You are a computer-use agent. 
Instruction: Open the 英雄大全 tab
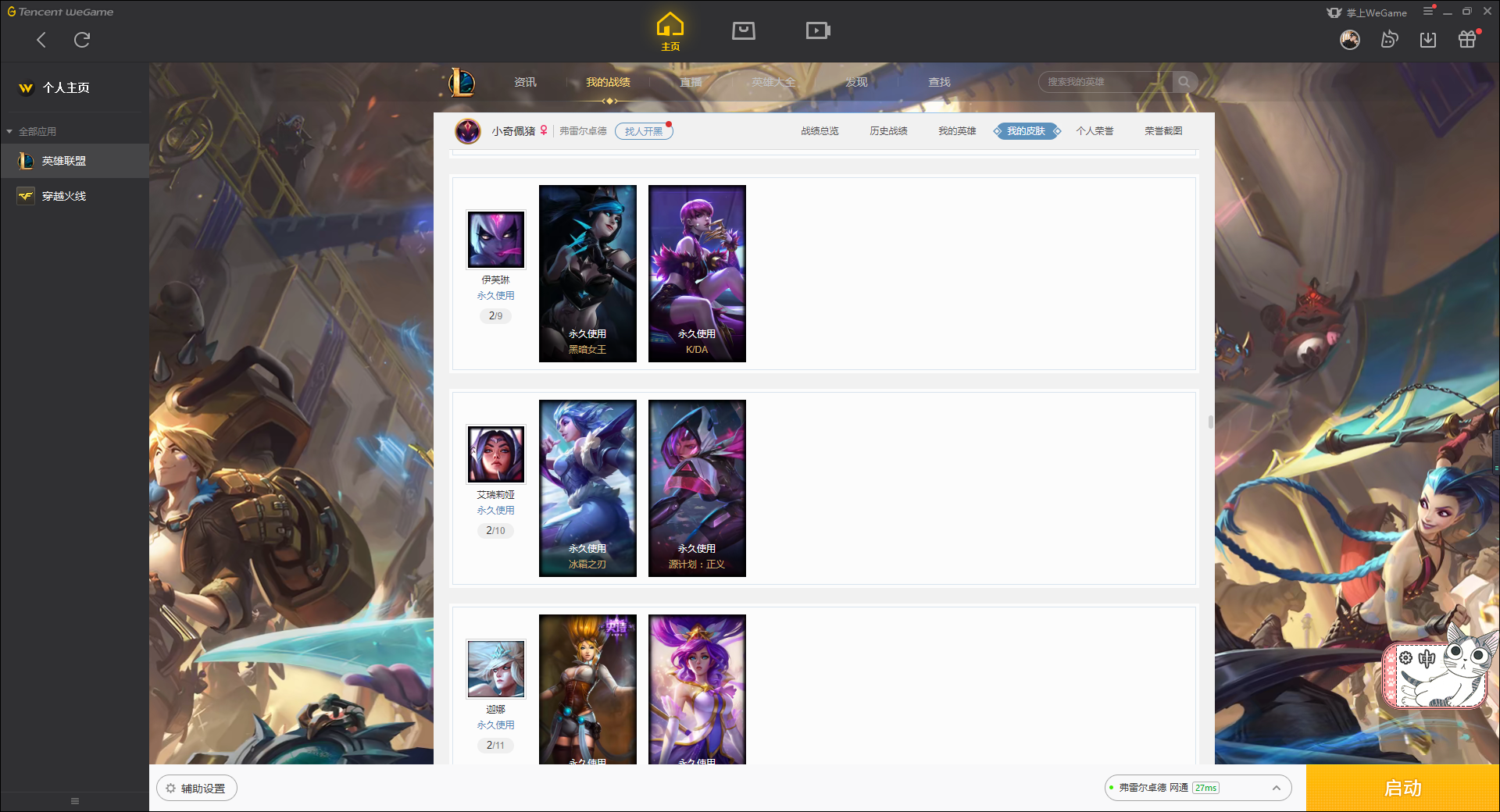[773, 82]
